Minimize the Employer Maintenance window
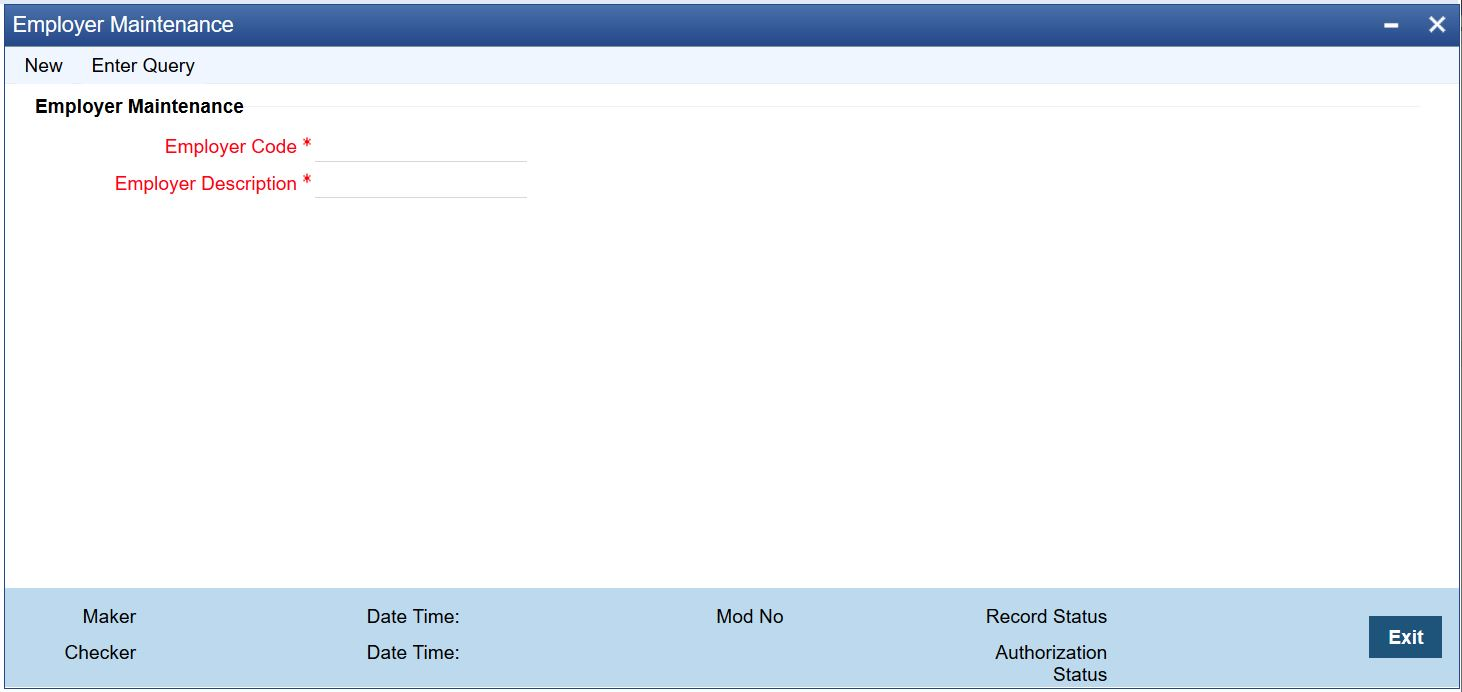 pos(1391,25)
